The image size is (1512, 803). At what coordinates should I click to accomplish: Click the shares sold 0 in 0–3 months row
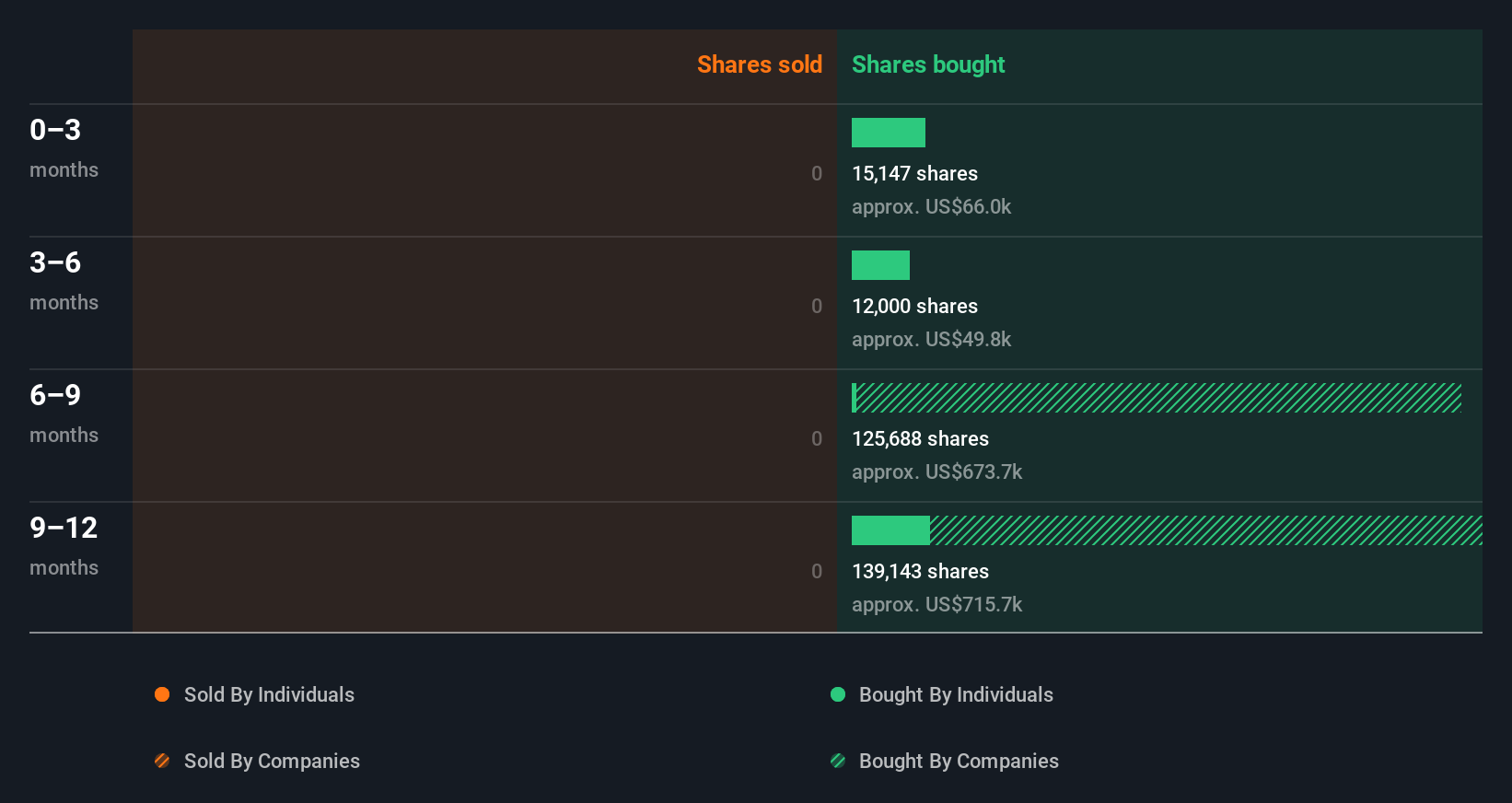[817, 173]
